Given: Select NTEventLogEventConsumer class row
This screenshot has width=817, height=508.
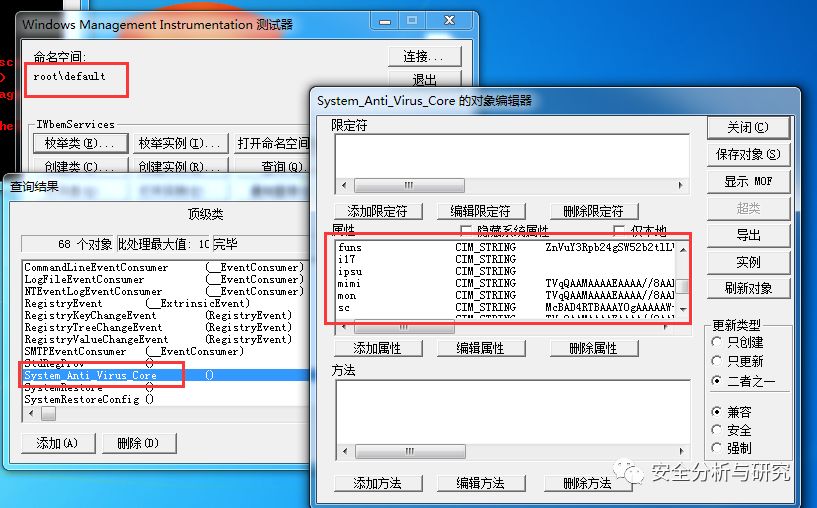Looking at the screenshot, I should click(x=166, y=291).
